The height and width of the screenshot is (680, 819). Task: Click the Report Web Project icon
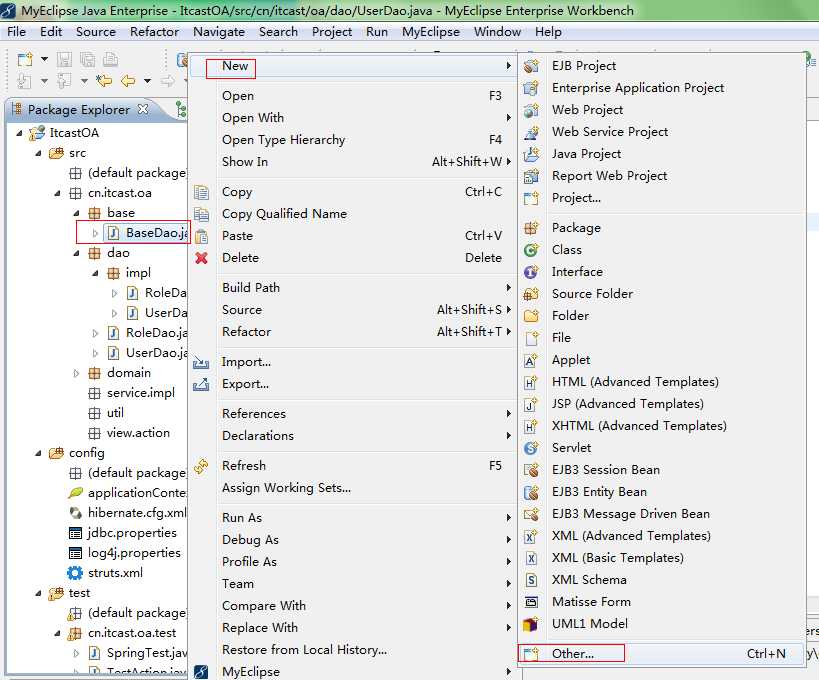tap(531, 176)
